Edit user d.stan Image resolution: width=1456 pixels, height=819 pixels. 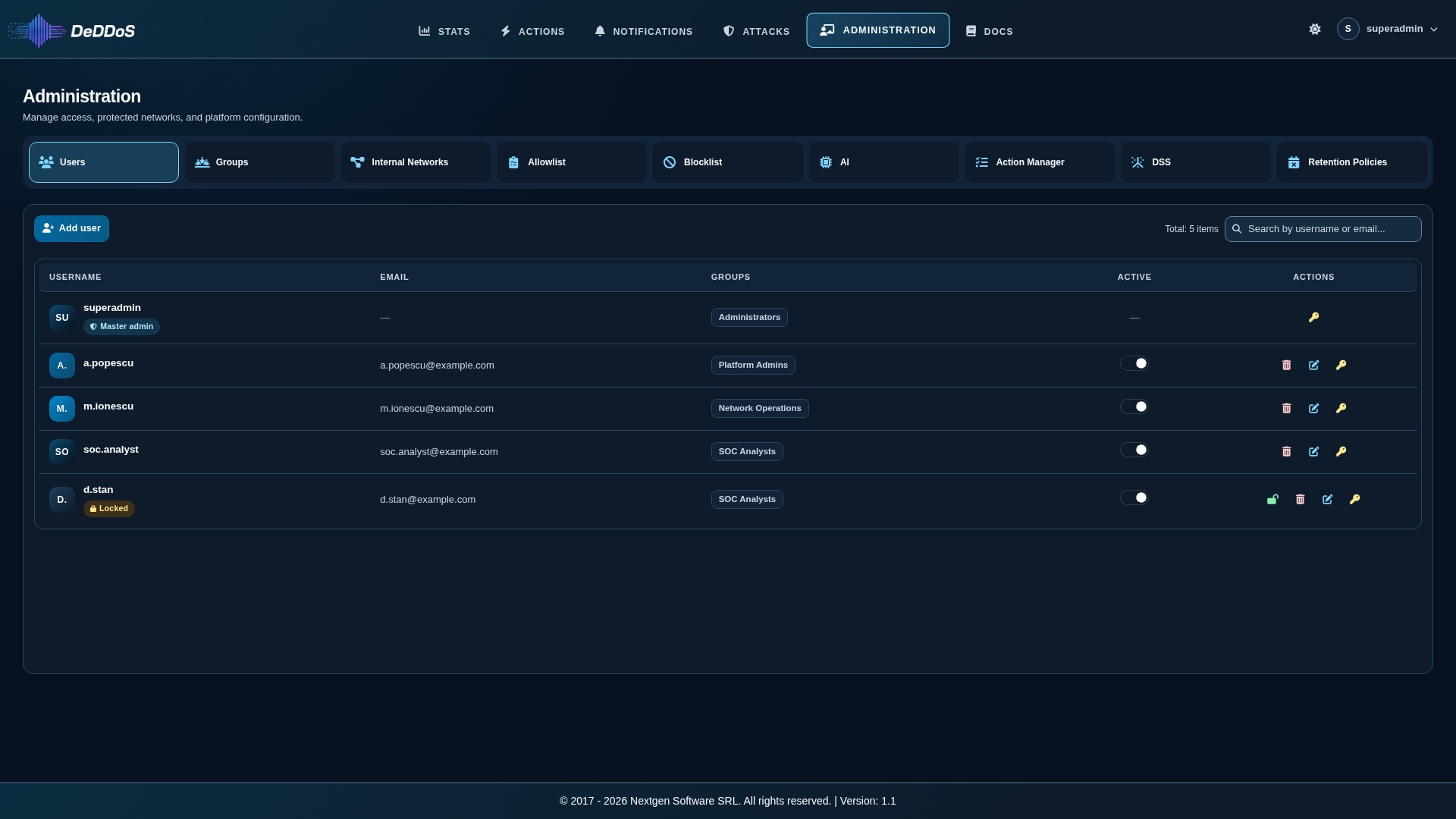click(x=1327, y=500)
